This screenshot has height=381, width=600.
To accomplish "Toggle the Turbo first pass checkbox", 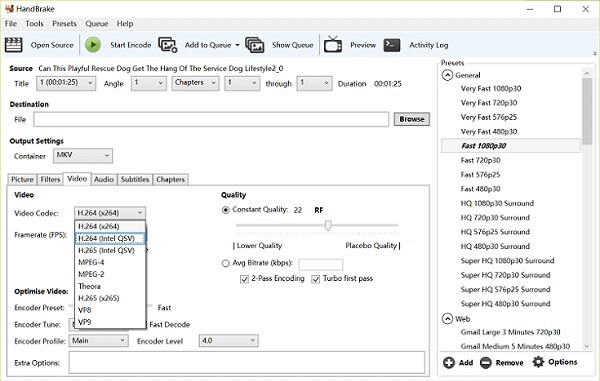I will coord(316,279).
